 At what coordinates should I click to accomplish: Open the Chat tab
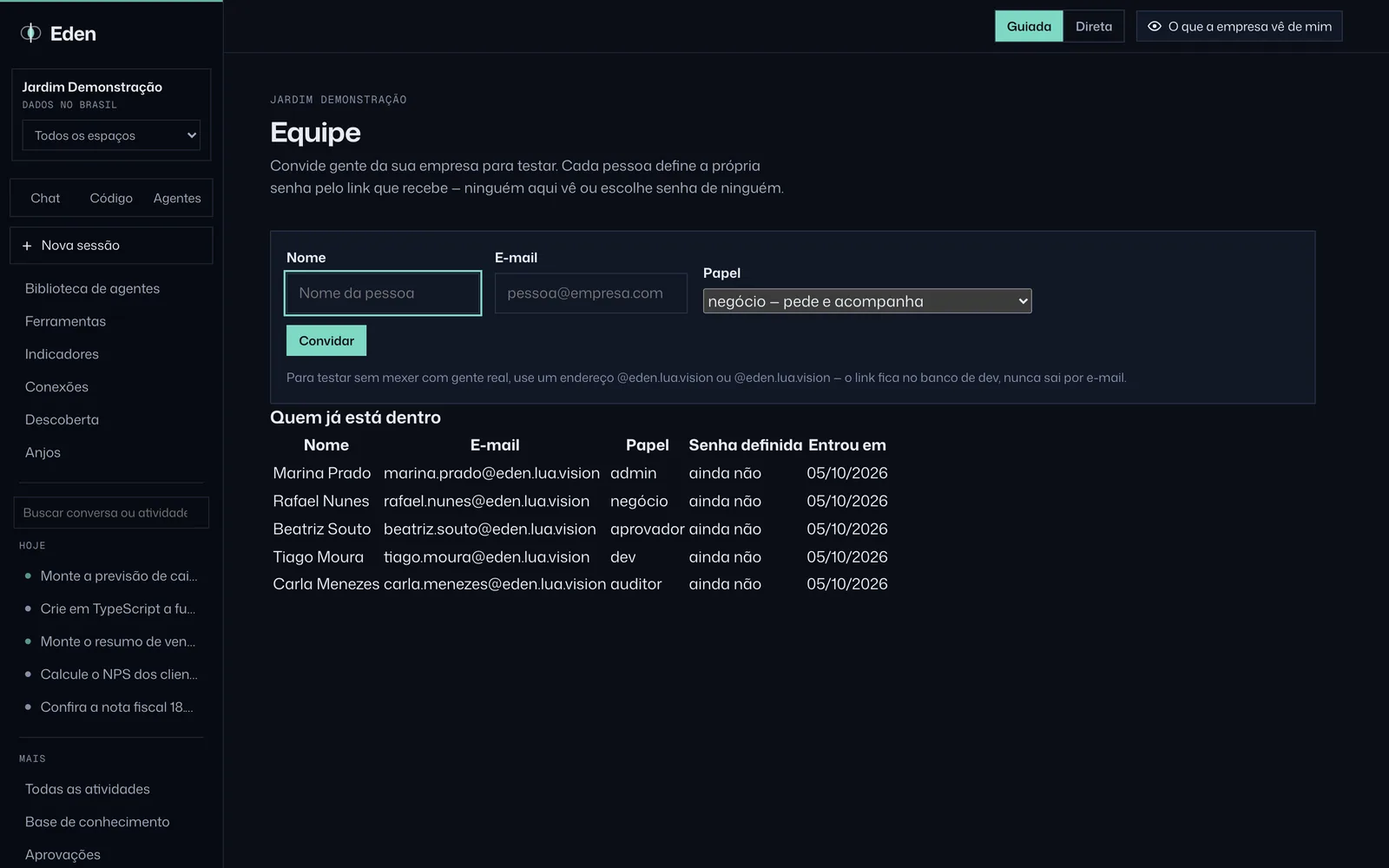[x=45, y=198]
